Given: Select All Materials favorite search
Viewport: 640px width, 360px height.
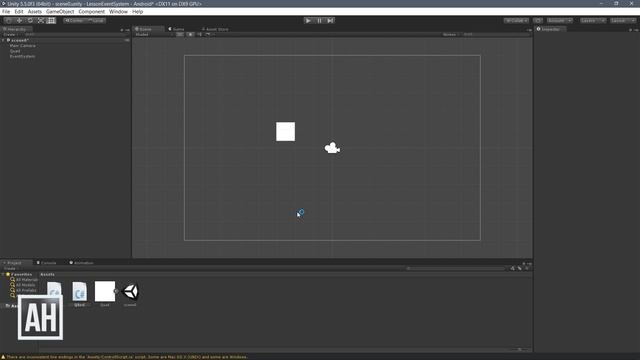Looking at the screenshot, I should click(24, 280).
